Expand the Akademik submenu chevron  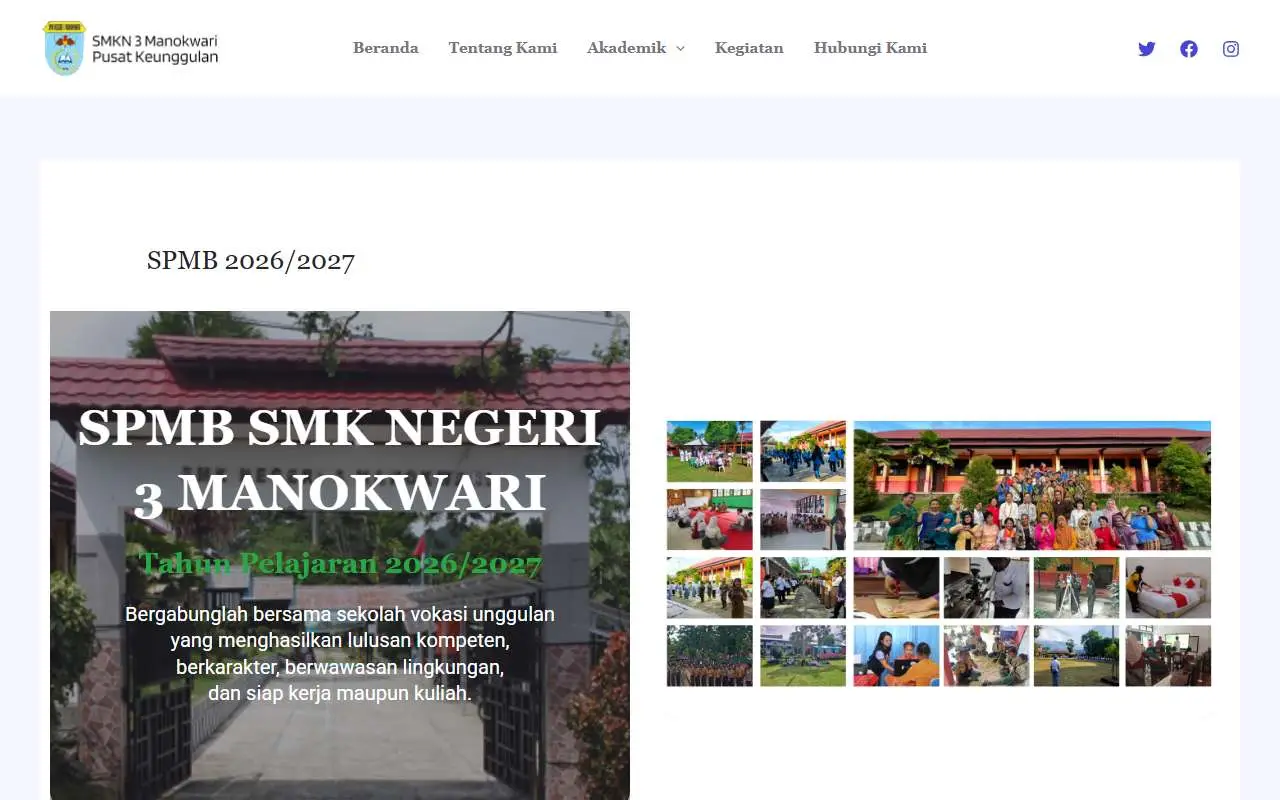(680, 48)
